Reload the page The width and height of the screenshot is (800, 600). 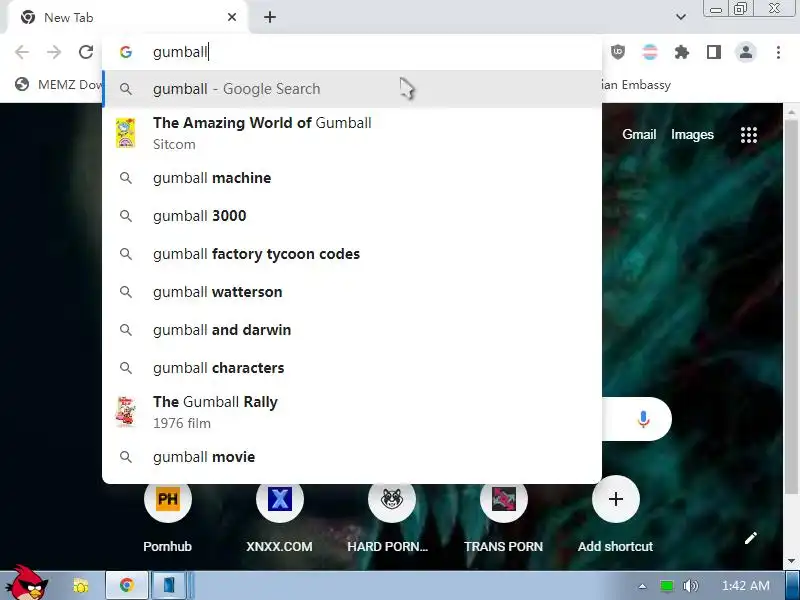[x=86, y=52]
